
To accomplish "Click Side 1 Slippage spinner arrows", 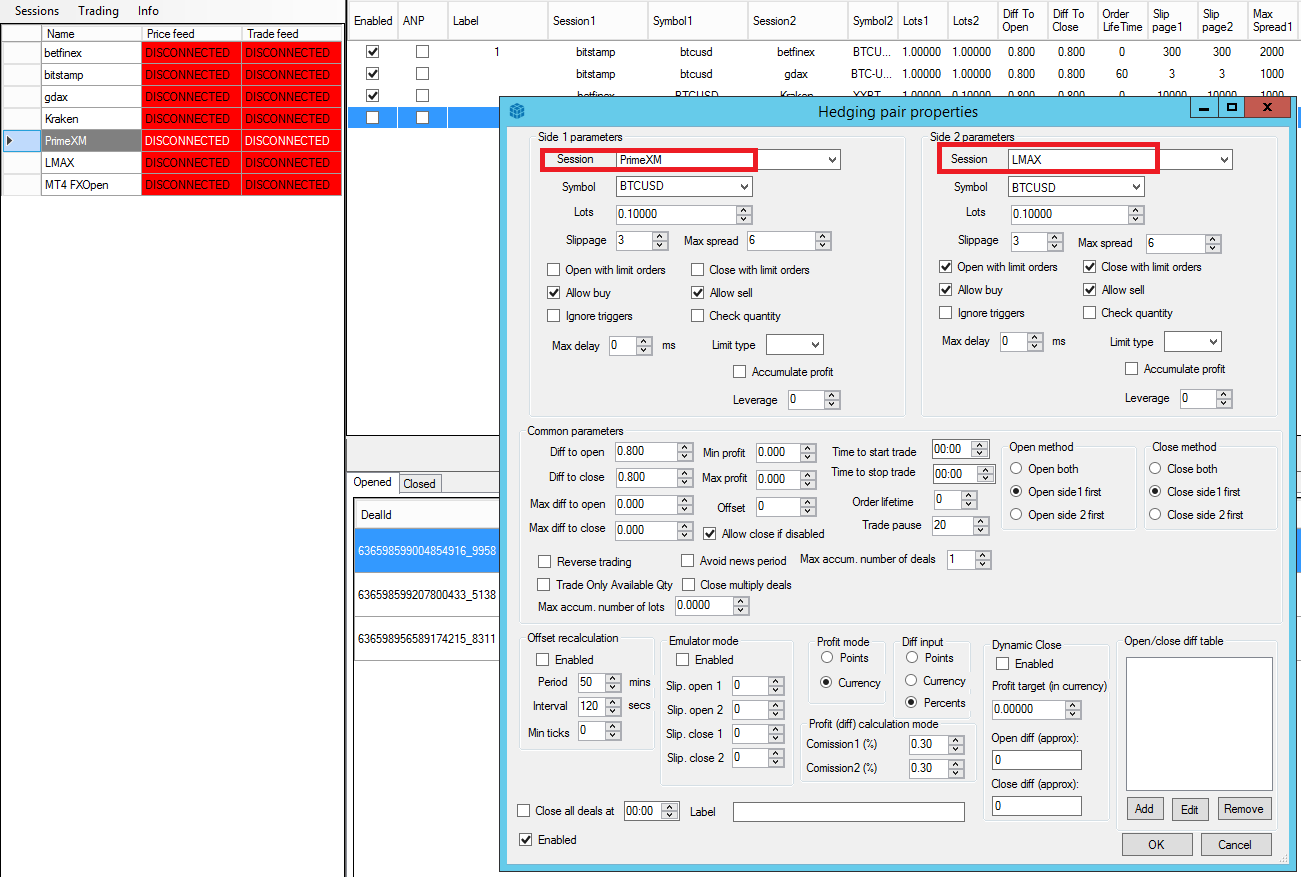I will coord(660,240).
